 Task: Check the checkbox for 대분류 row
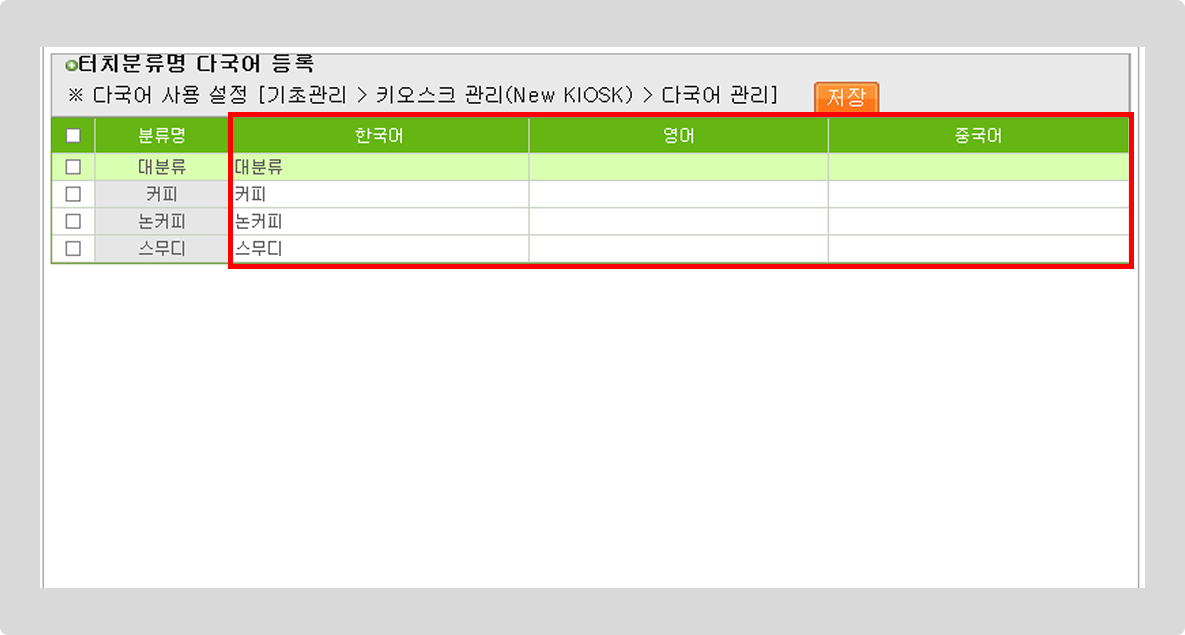point(73,167)
